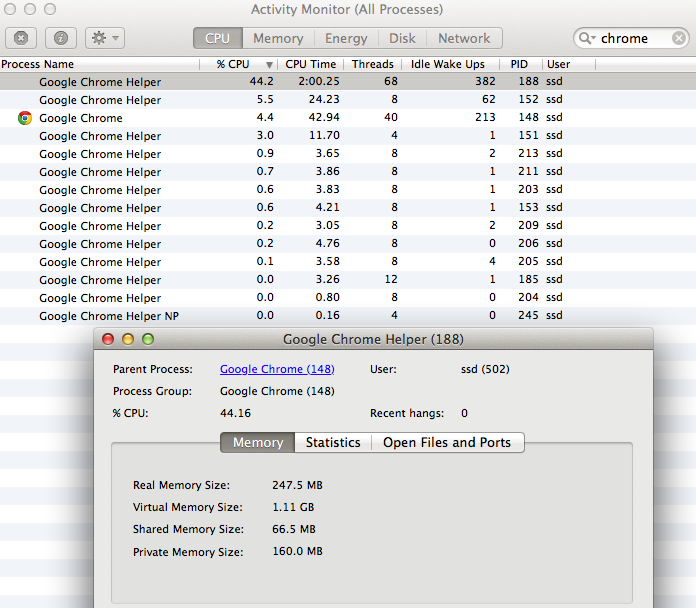Select the Google Chrome Helper row PID 152
Viewport: 696px width, 608px height.
(x=348, y=100)
